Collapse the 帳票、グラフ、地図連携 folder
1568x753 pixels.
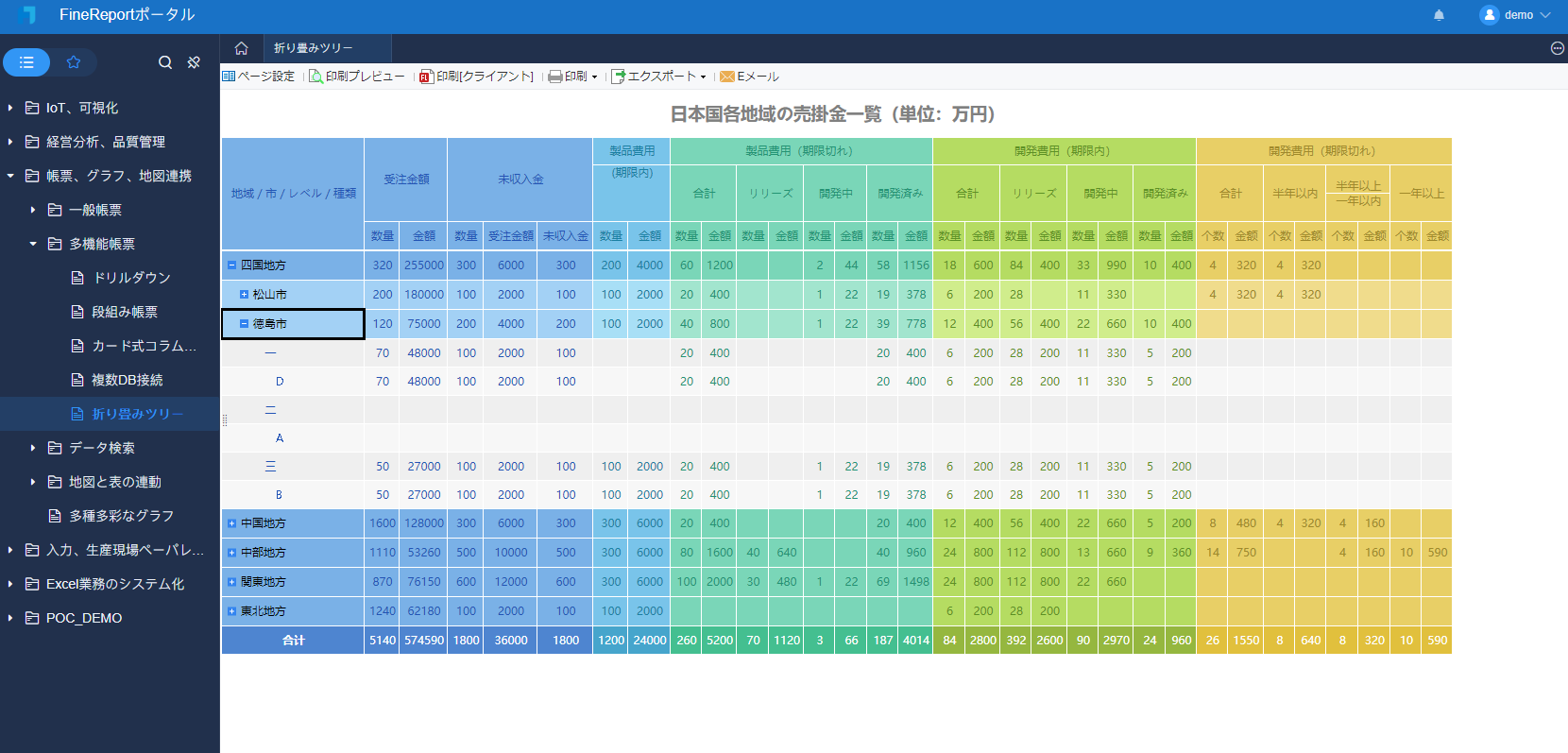click(10, 176)
